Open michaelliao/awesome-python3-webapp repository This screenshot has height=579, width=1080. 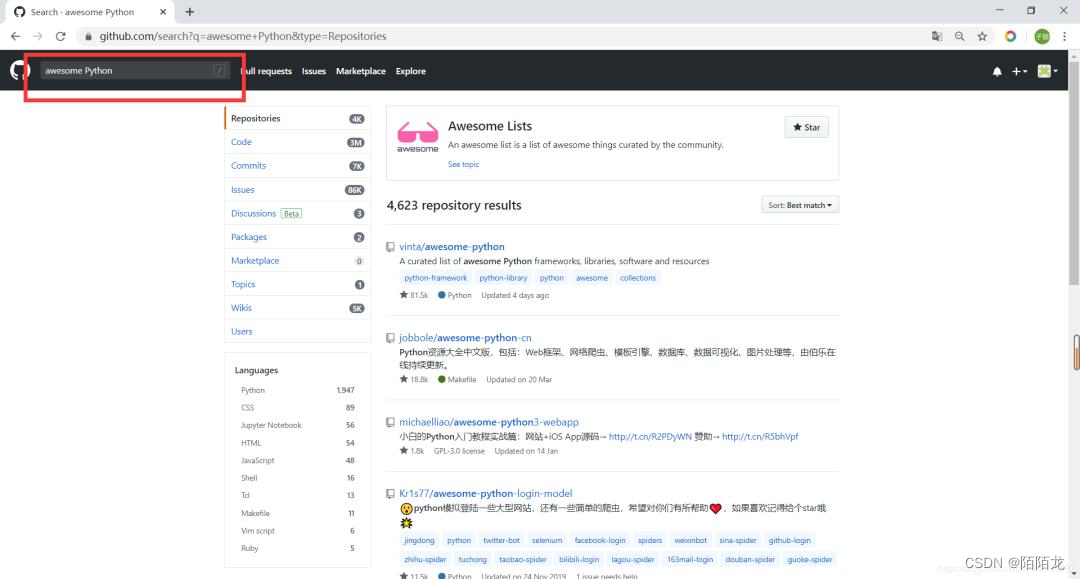point(489,422)
